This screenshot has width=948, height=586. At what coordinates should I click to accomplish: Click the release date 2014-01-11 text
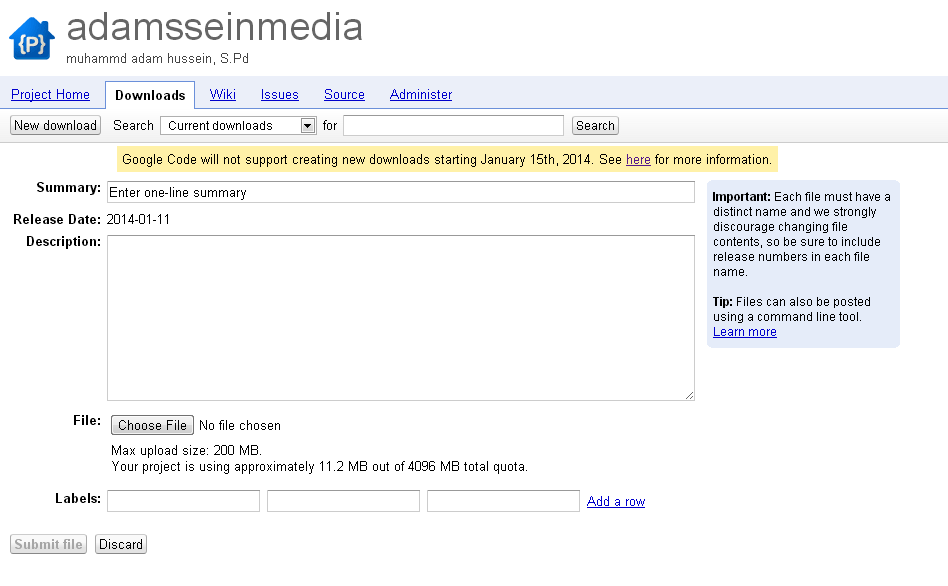tap(138, 220)
